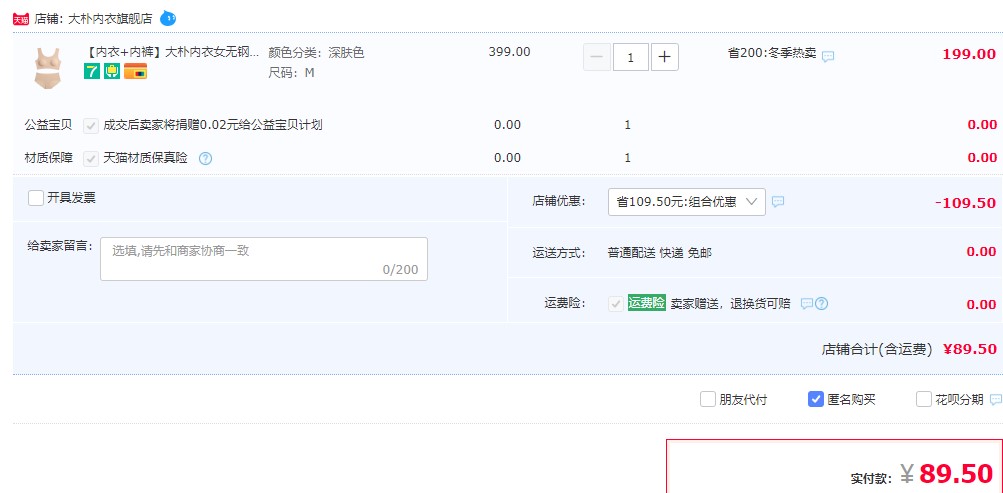Open the product thumbnail image
Image resolution: width=1003 pixels, height=493 pixels.
[47, 67]
